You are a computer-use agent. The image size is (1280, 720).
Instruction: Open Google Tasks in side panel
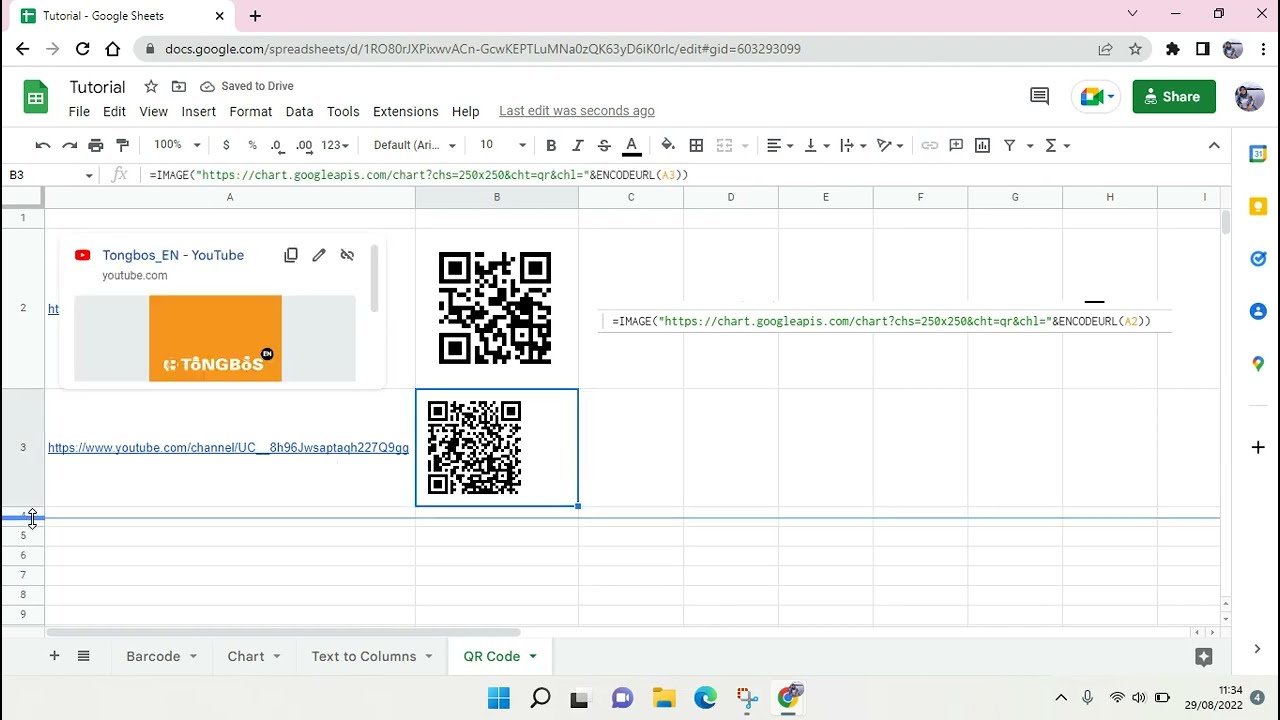click(1258, 259)
